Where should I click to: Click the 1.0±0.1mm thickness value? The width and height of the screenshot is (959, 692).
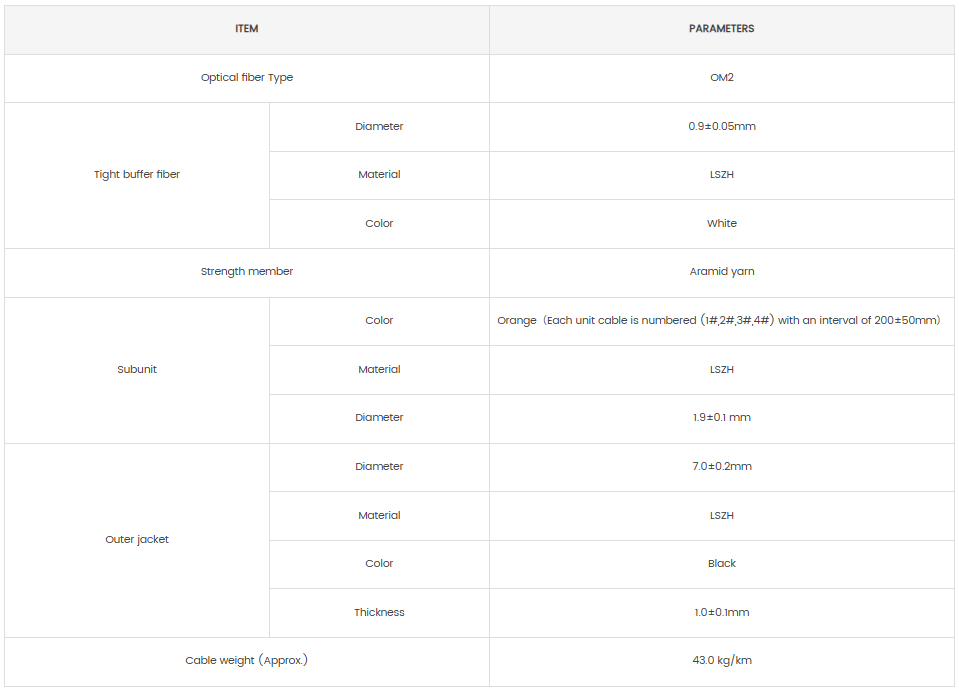click(x=721, y=613)
